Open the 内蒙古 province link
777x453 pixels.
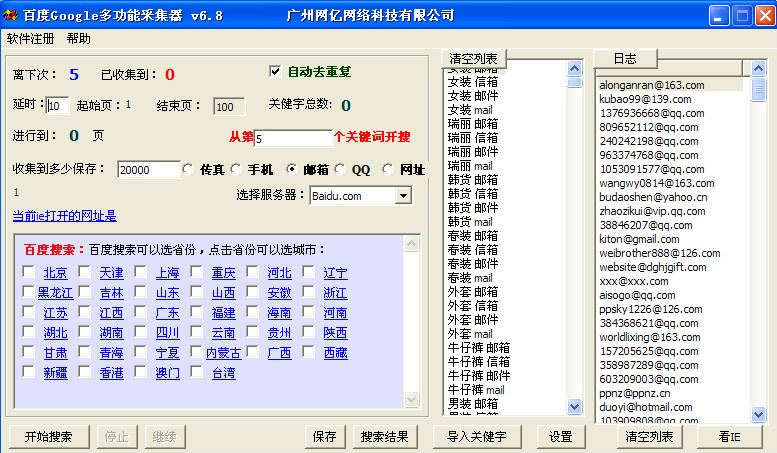pos(223,353)
